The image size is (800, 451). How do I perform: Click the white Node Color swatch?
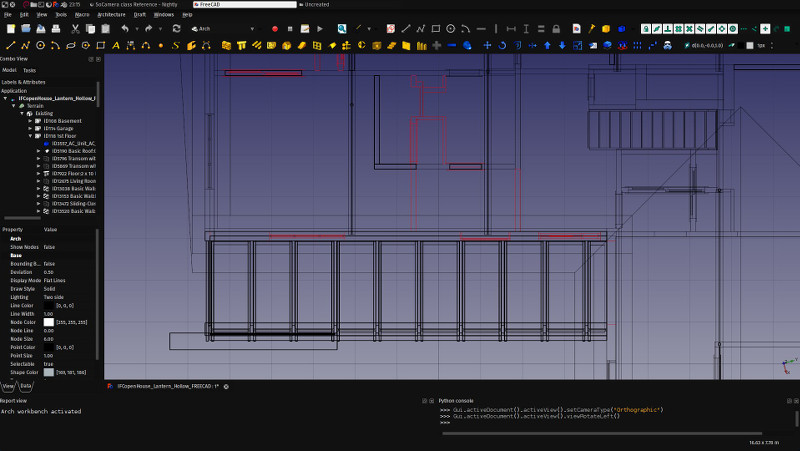pyautogui.click(x=49, y=322)
